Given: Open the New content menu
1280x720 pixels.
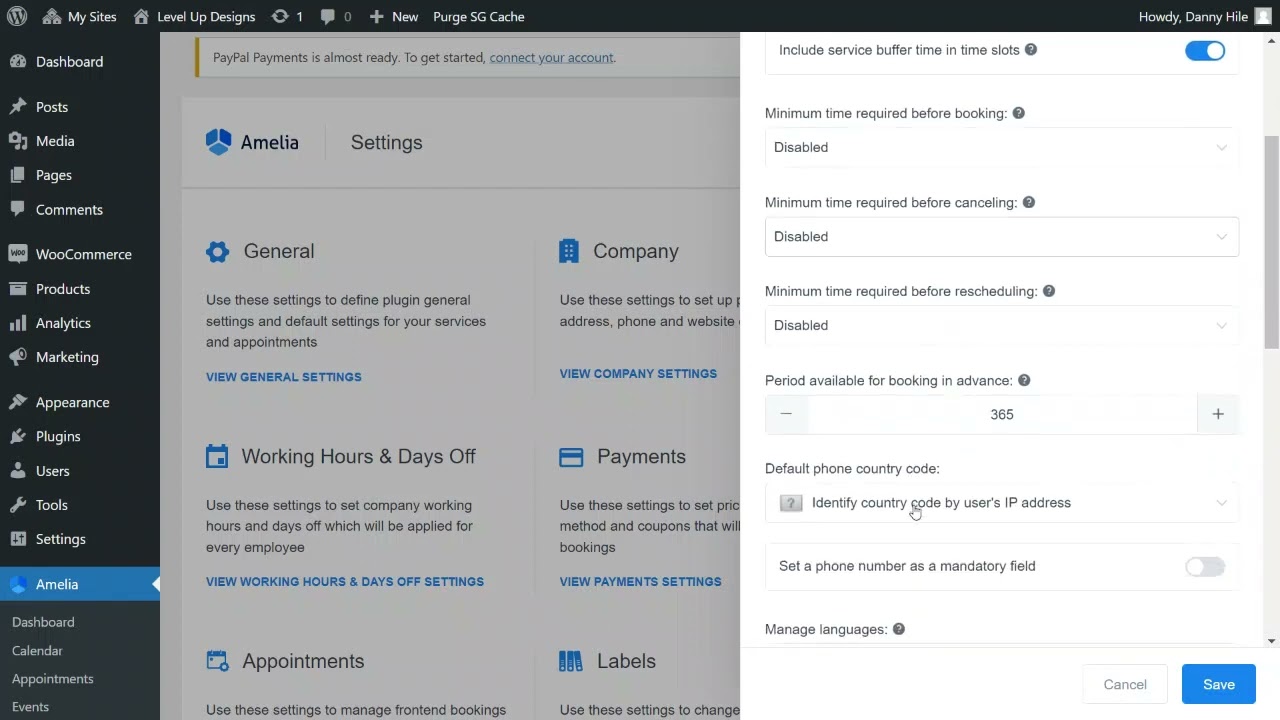Looking at the screenshot, I should [x=393, y=16].
